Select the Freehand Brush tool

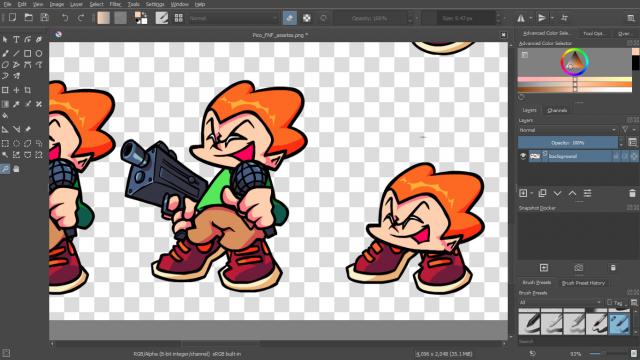tap(5, 53)
